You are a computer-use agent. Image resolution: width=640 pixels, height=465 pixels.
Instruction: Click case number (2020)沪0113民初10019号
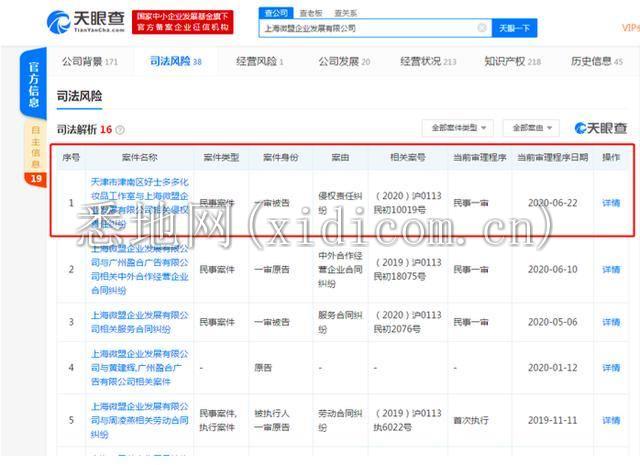[408, 203]
